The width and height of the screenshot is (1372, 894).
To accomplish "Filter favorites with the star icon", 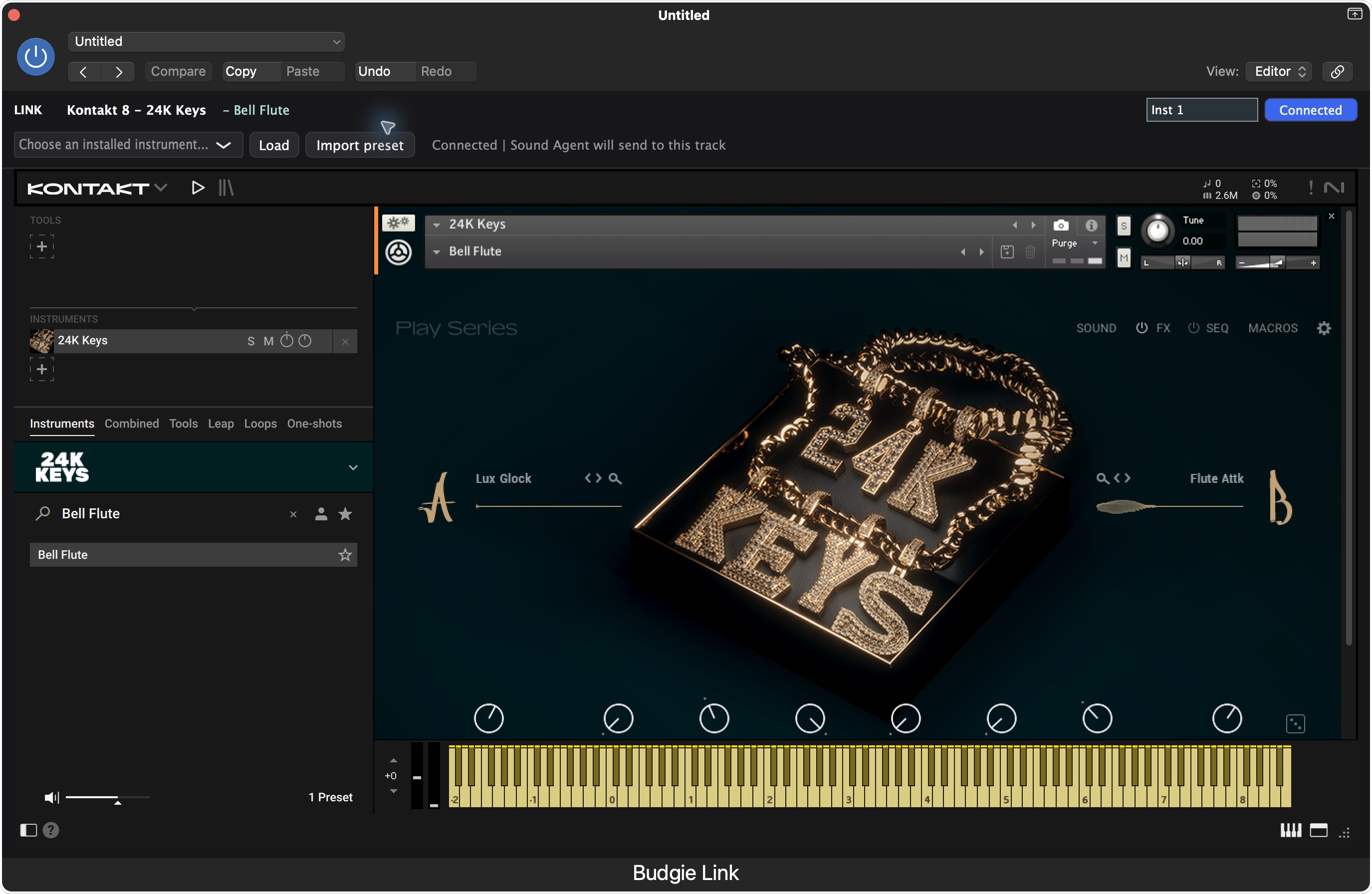I will [x=345, y=513].
